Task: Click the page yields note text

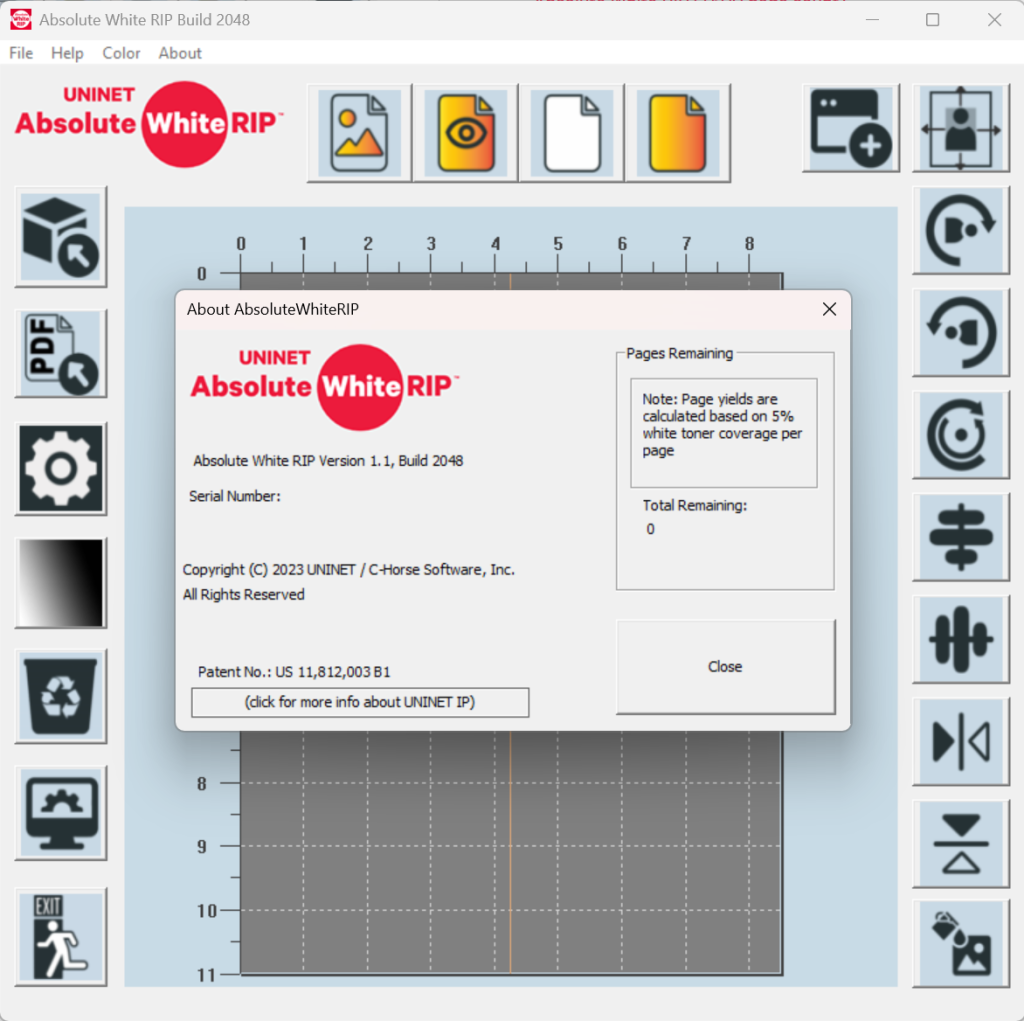Action: click(722, 425)
